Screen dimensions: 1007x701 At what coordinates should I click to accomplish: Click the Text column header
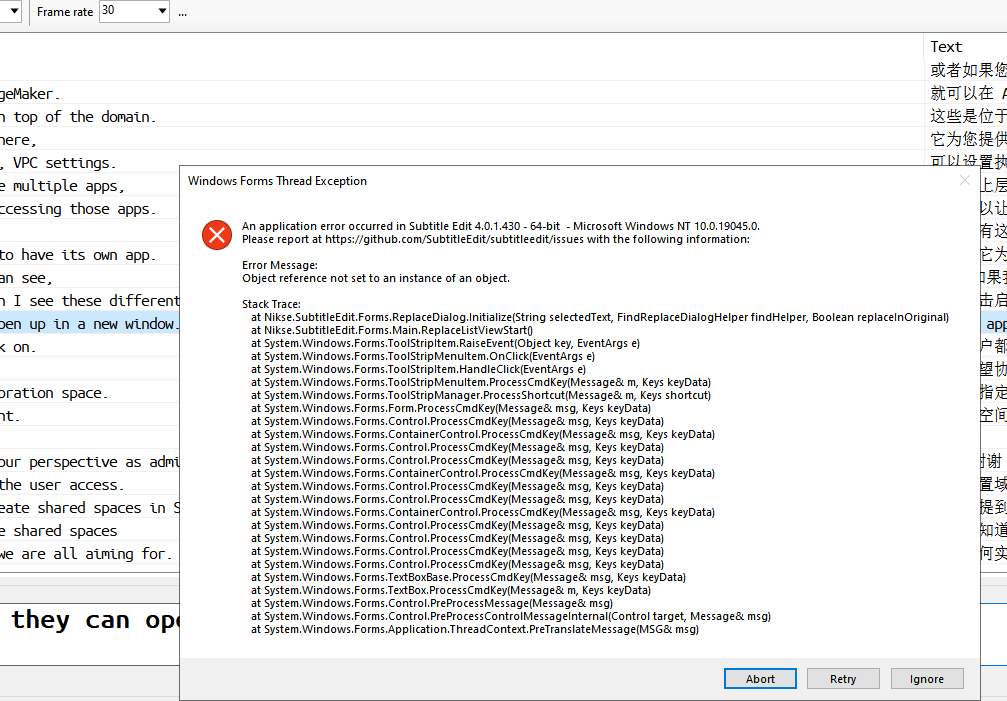[945, 46]
